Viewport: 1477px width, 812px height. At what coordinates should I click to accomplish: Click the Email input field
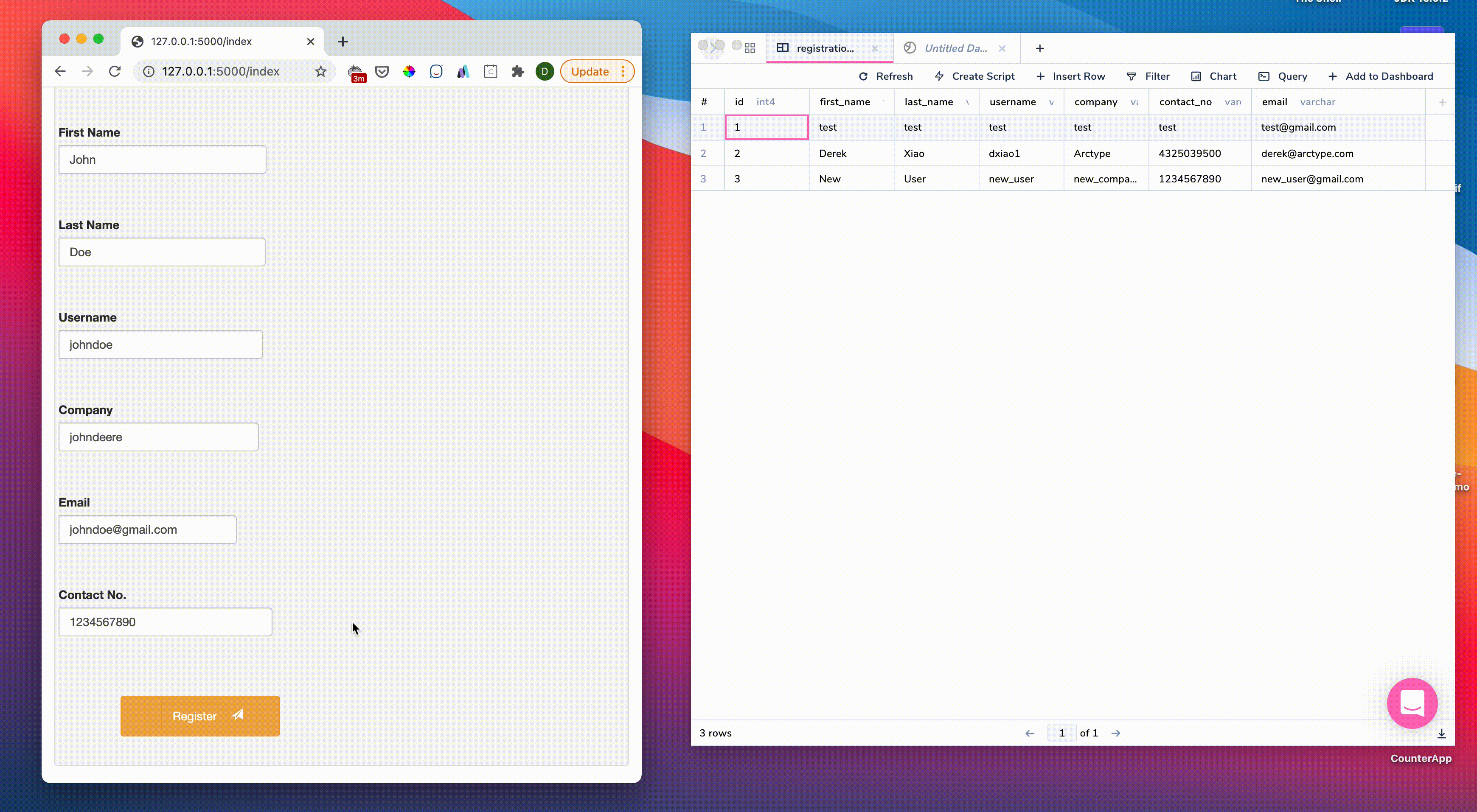pos(147,529)
